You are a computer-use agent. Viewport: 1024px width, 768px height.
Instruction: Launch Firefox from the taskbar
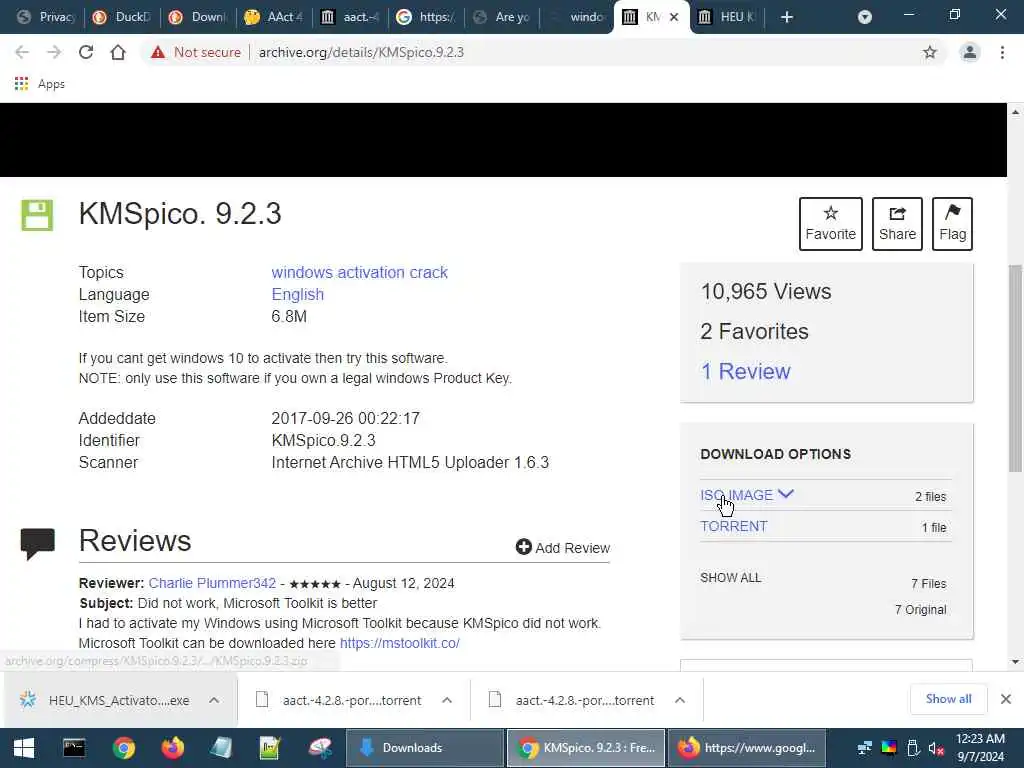point(172,748)
